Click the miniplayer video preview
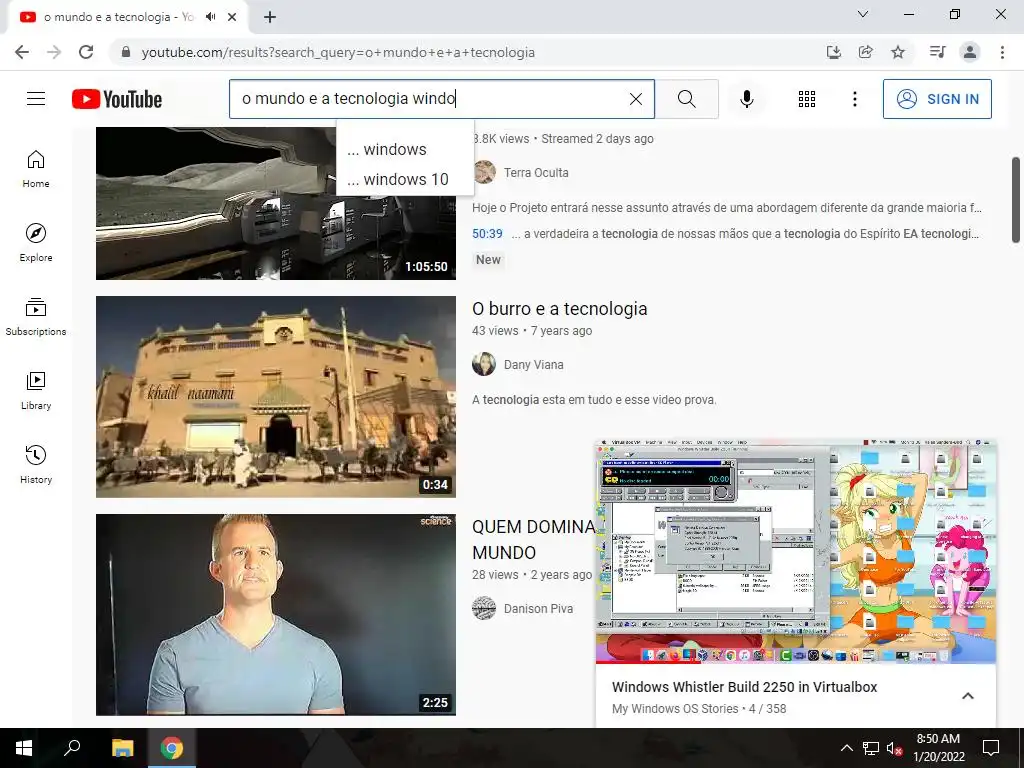 click(x=796, y=551)
